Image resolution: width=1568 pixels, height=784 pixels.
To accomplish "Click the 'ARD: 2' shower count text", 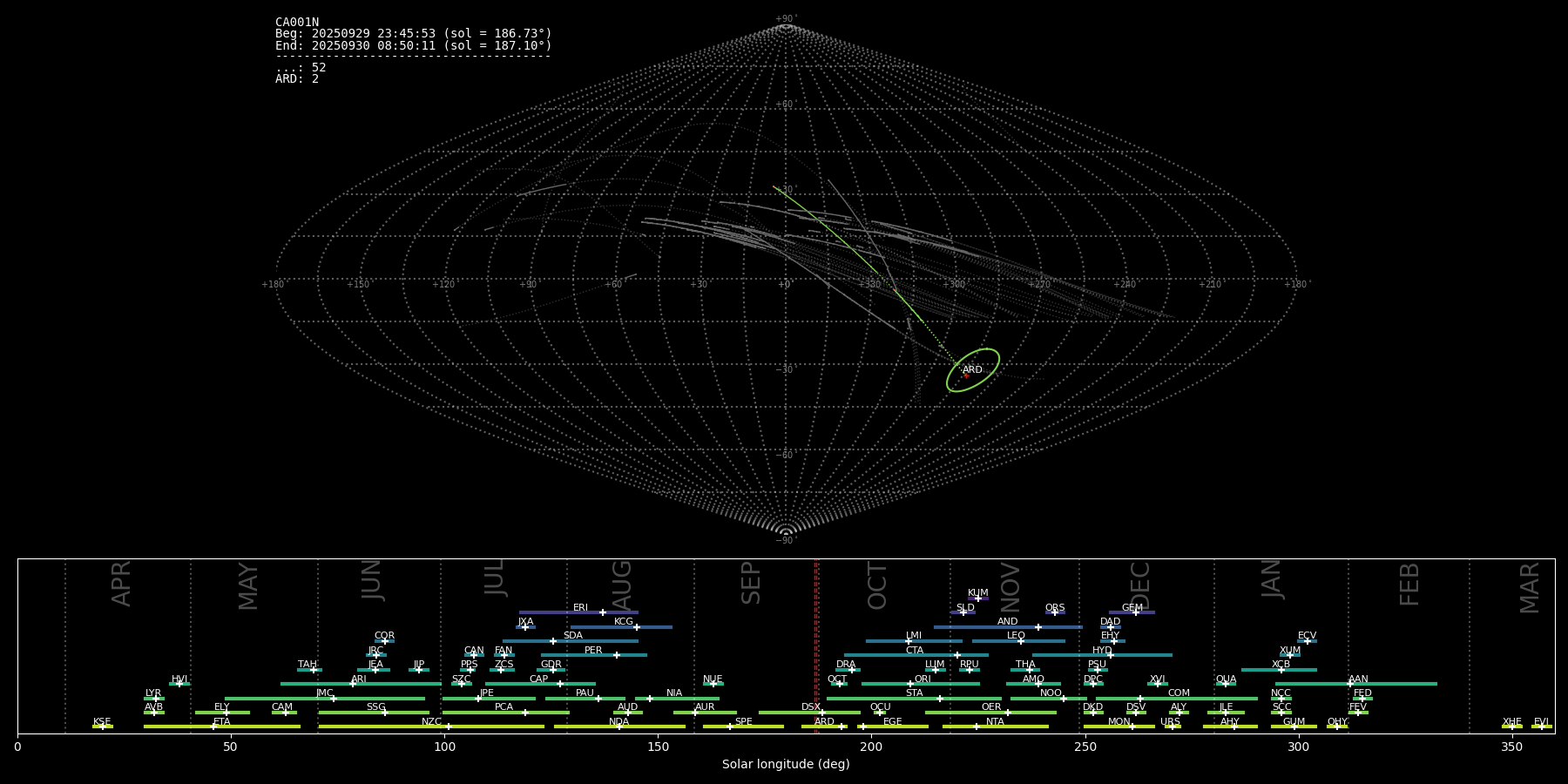I will [297, 79].
